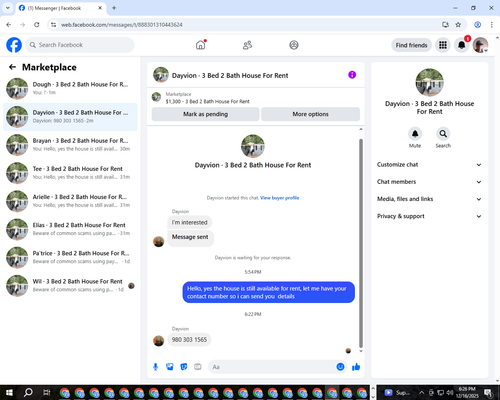Click the chat messages scrollbar

[361, 243]
